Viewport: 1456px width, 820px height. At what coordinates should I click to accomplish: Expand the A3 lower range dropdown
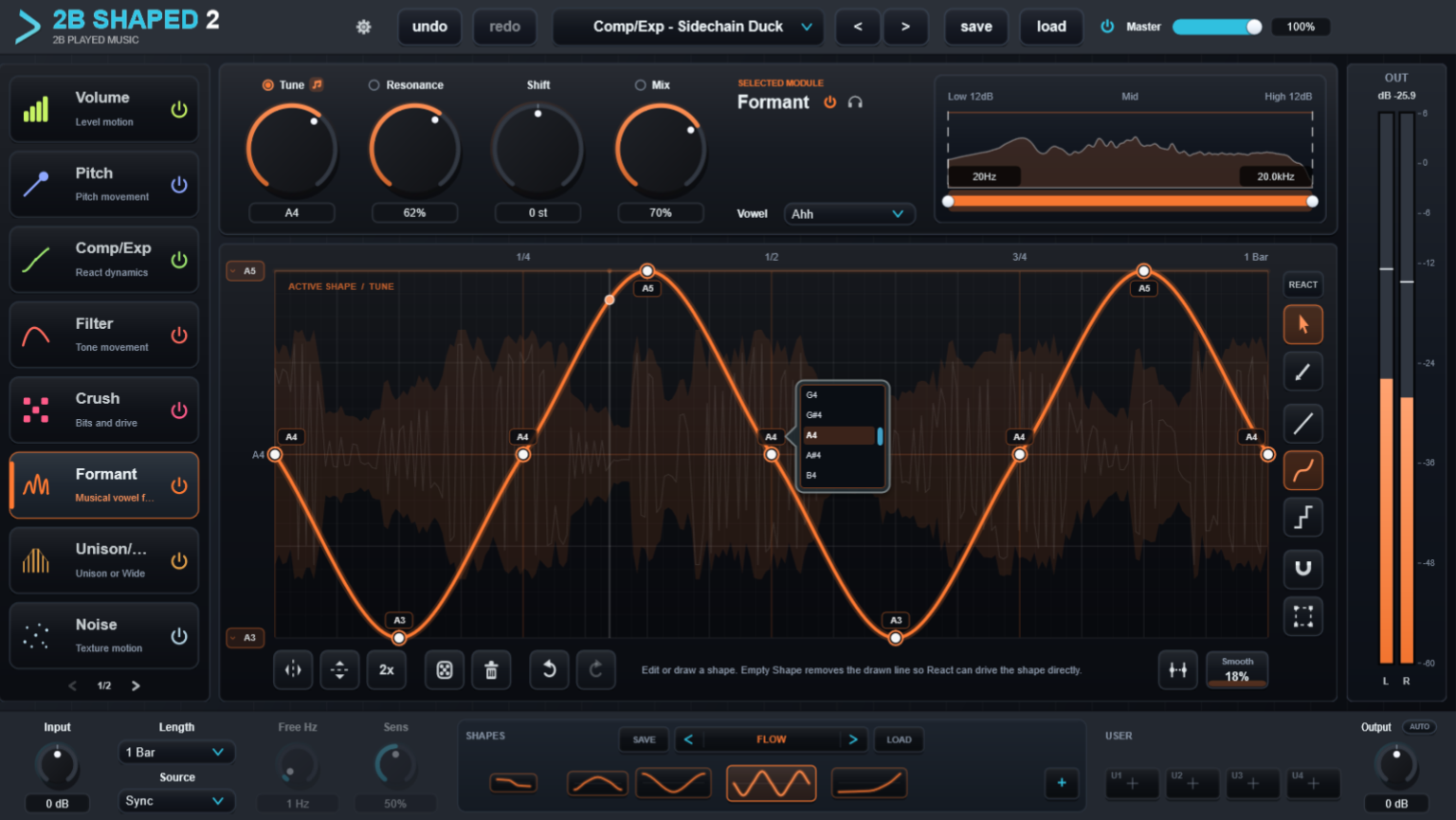245,638
